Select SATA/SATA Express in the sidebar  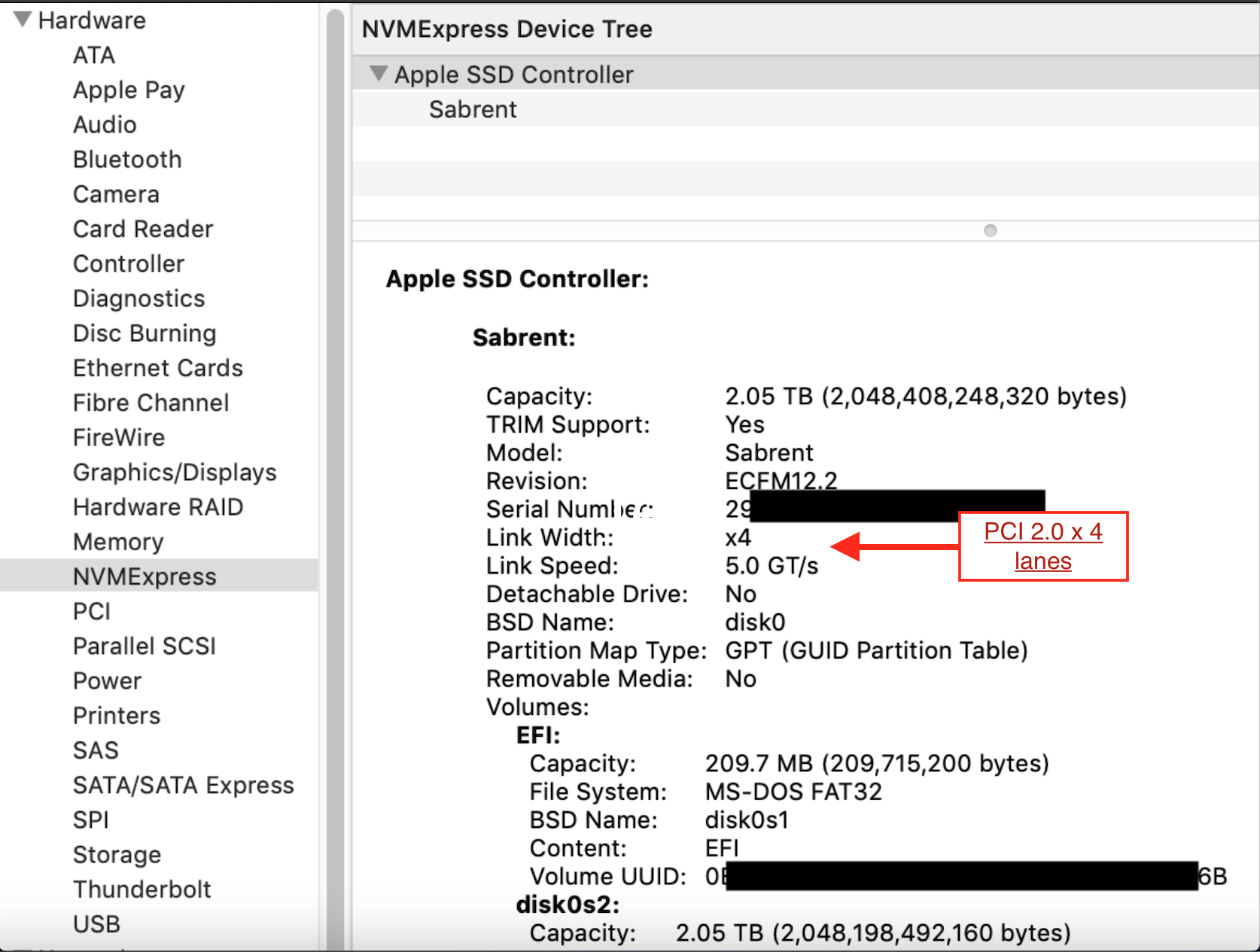pyautogui.click(x=184, y=785)
